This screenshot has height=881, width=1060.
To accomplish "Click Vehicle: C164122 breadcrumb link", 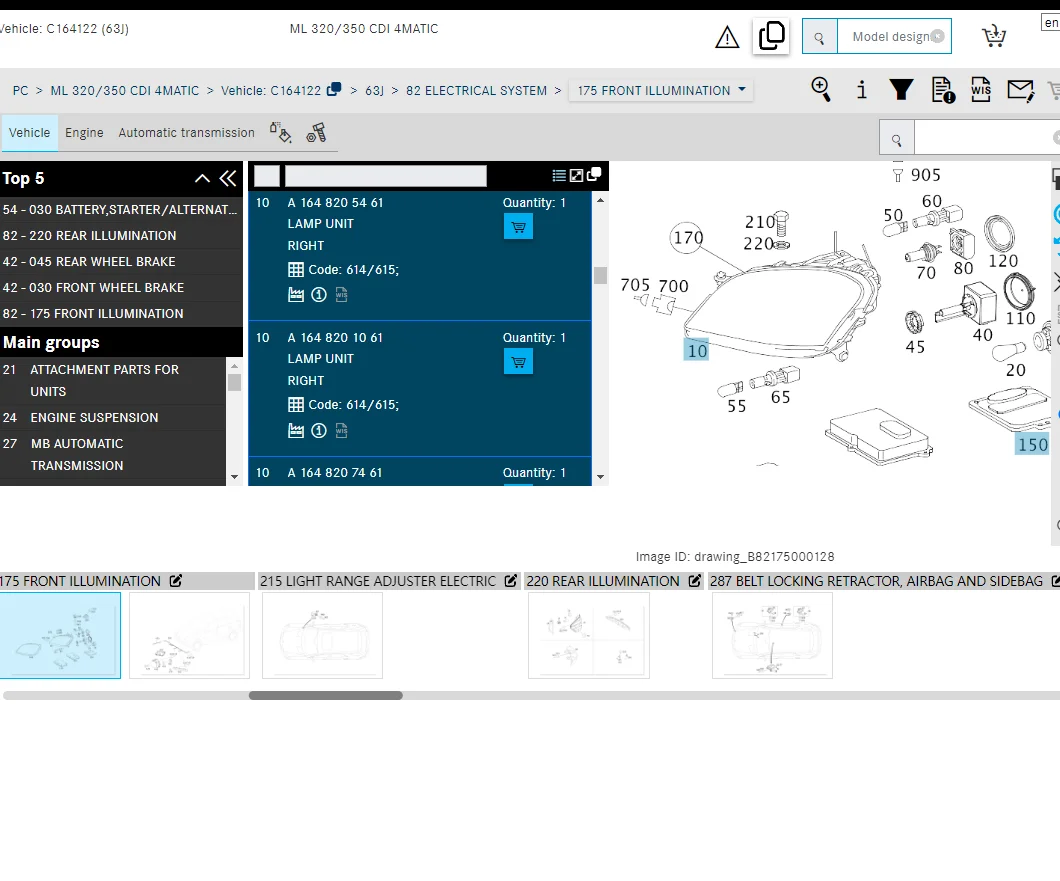I will [271, 91].
